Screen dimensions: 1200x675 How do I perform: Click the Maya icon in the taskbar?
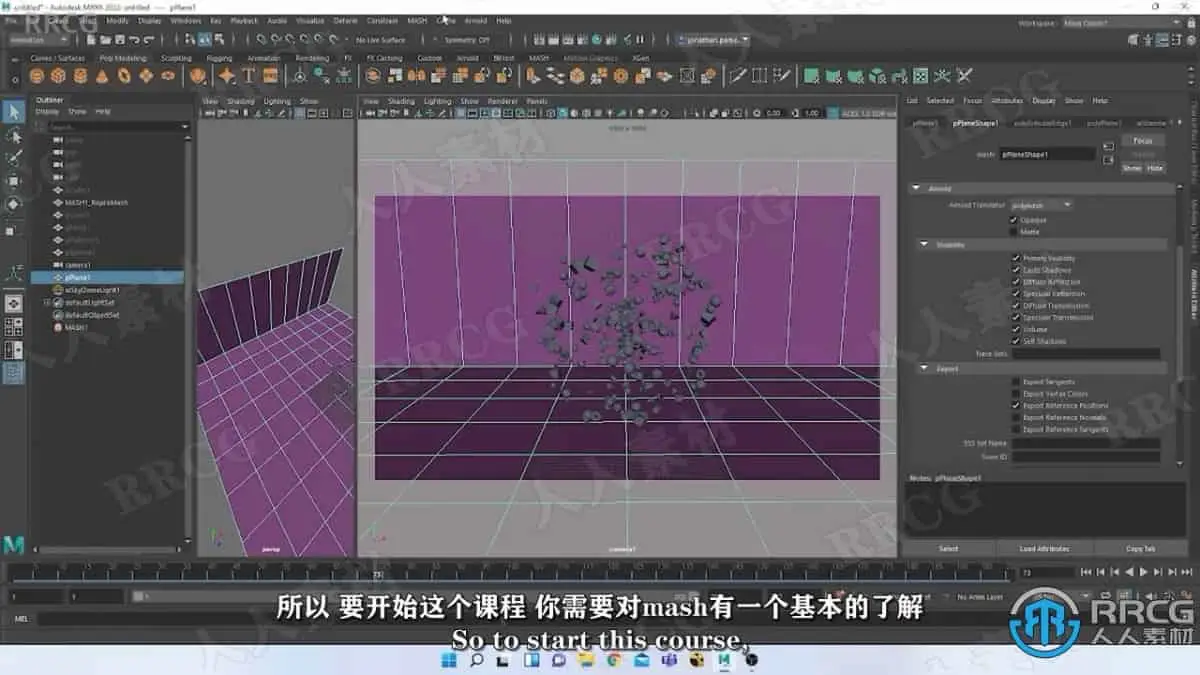pos(724,660)
